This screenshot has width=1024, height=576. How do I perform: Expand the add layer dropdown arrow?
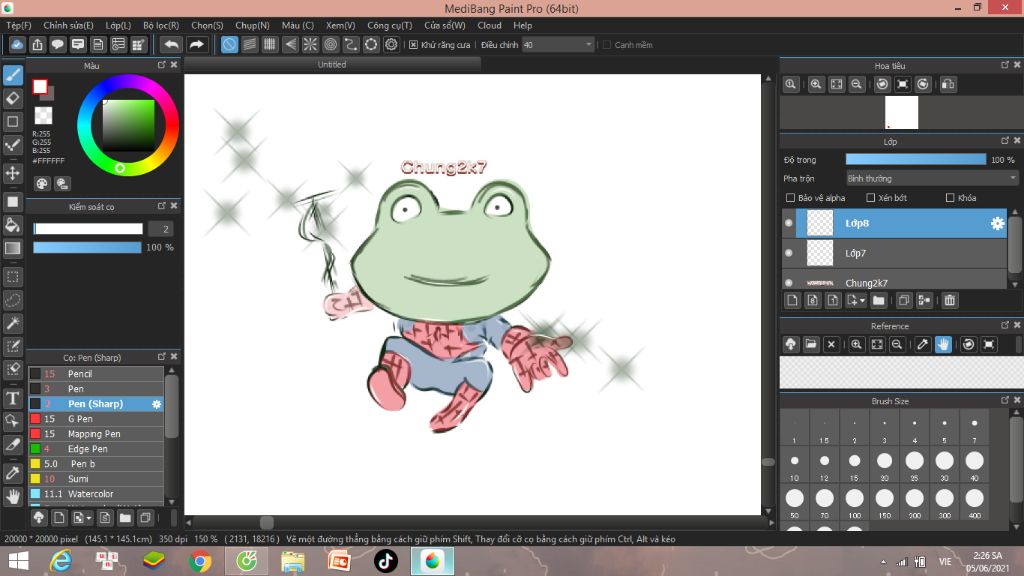tap(862, 300)
